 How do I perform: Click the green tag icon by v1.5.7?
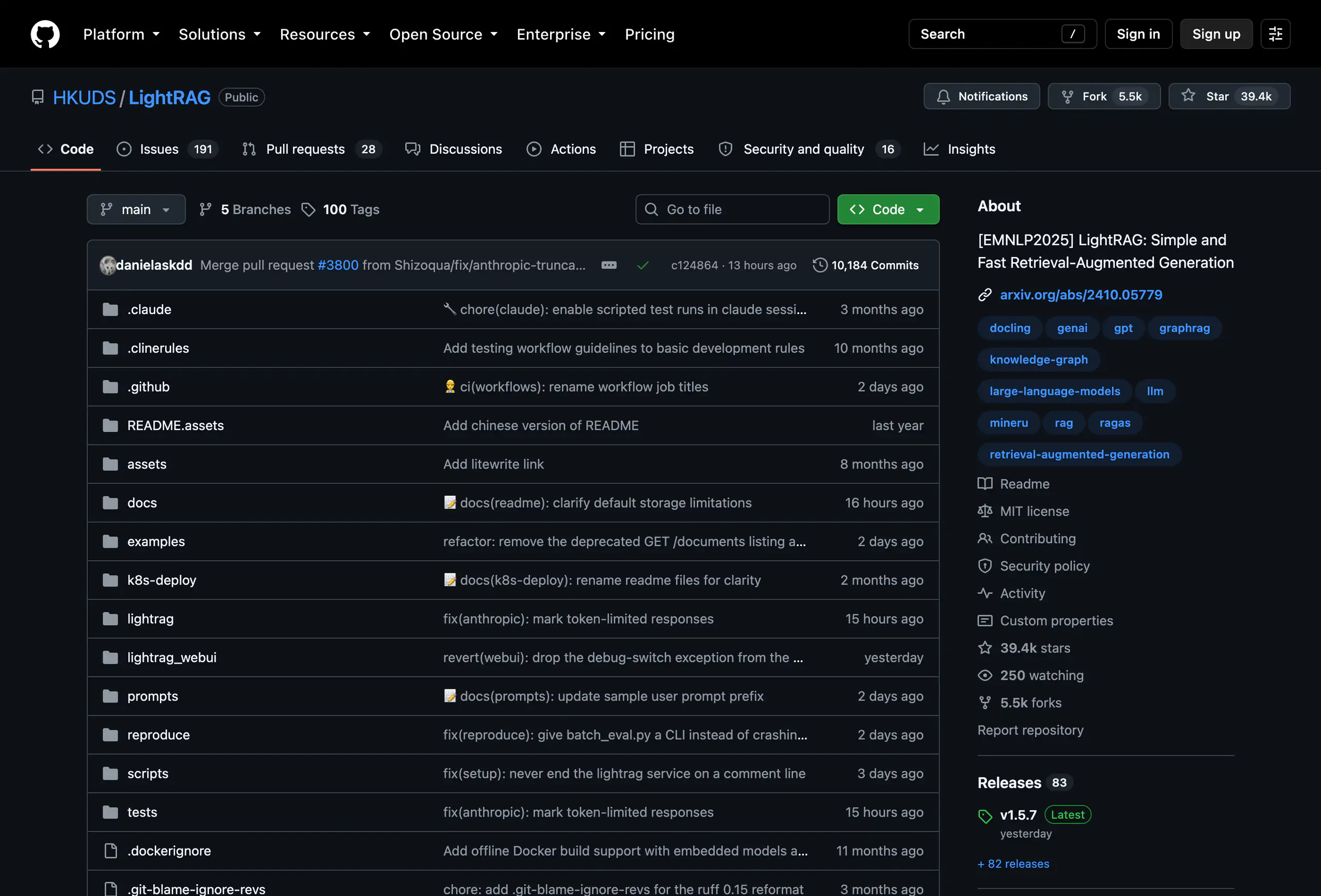tap(985, 817)
